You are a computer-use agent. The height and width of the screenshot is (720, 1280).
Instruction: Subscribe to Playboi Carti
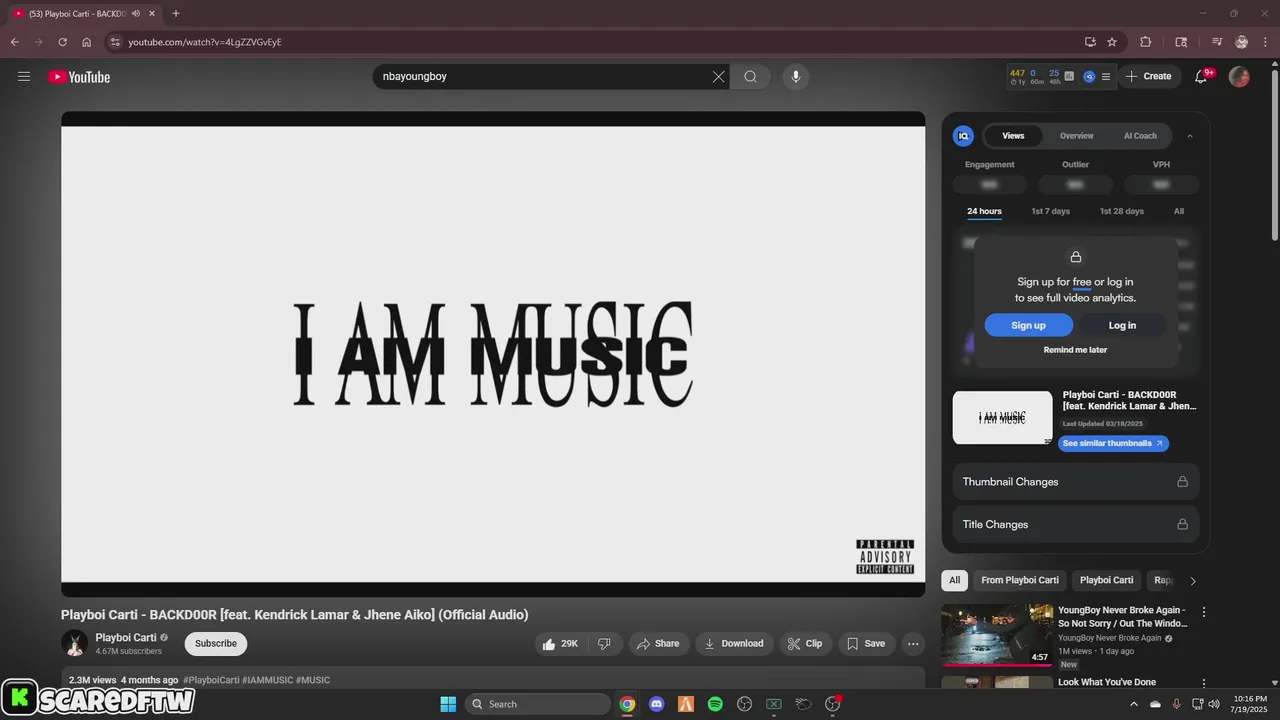[216, 644]
